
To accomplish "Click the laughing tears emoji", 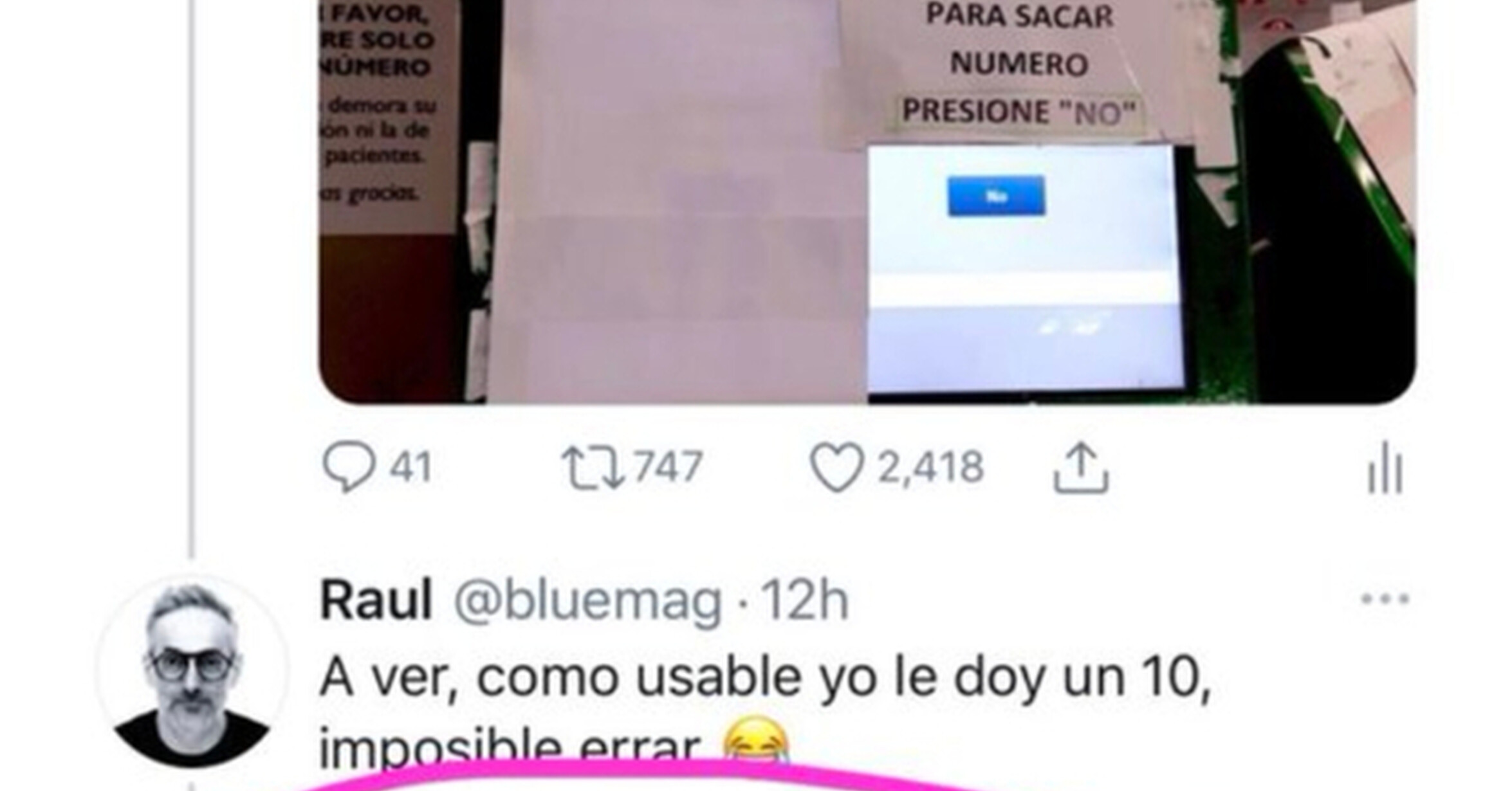I will 755,743.
